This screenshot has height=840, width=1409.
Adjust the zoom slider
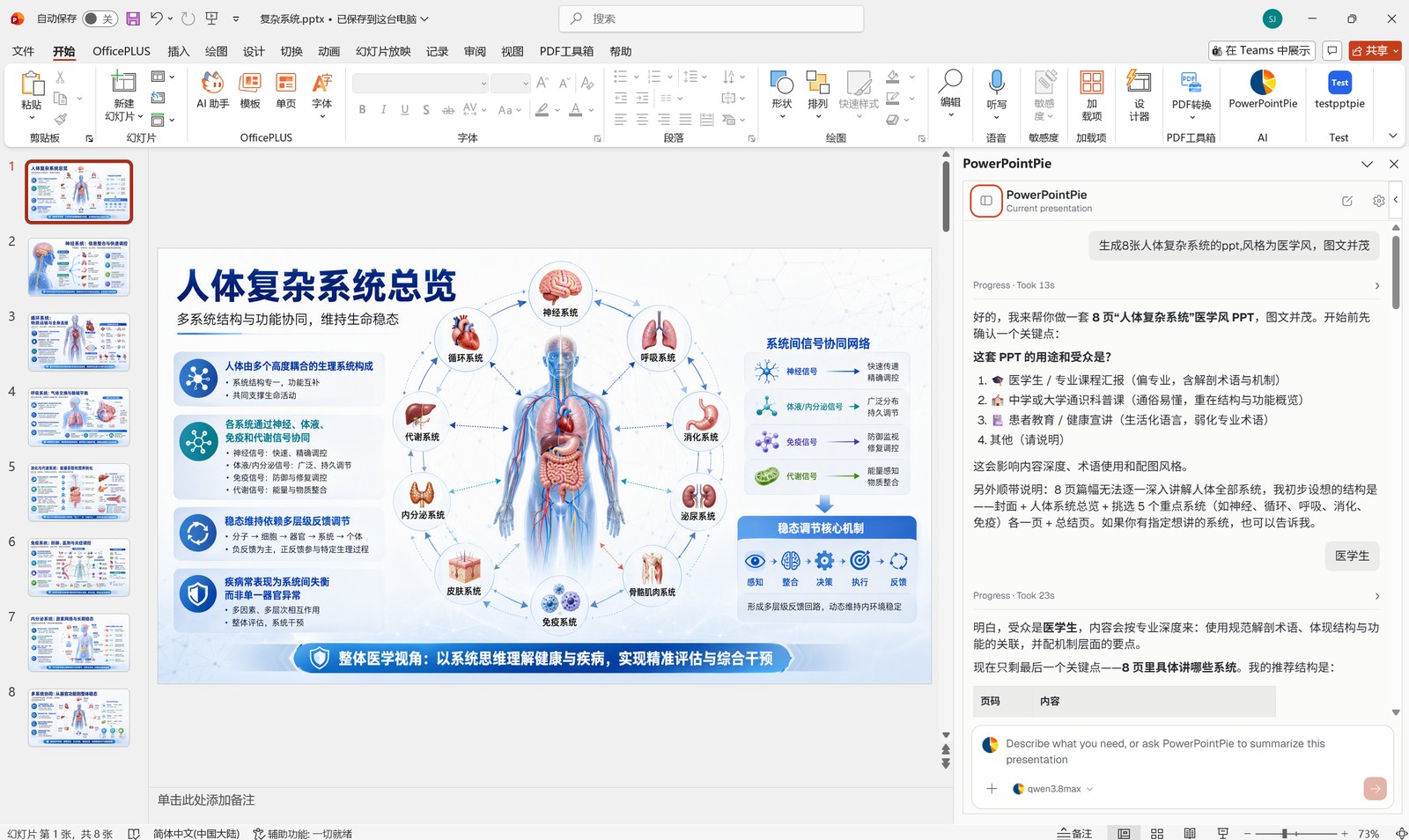(x=1295, y=833)
